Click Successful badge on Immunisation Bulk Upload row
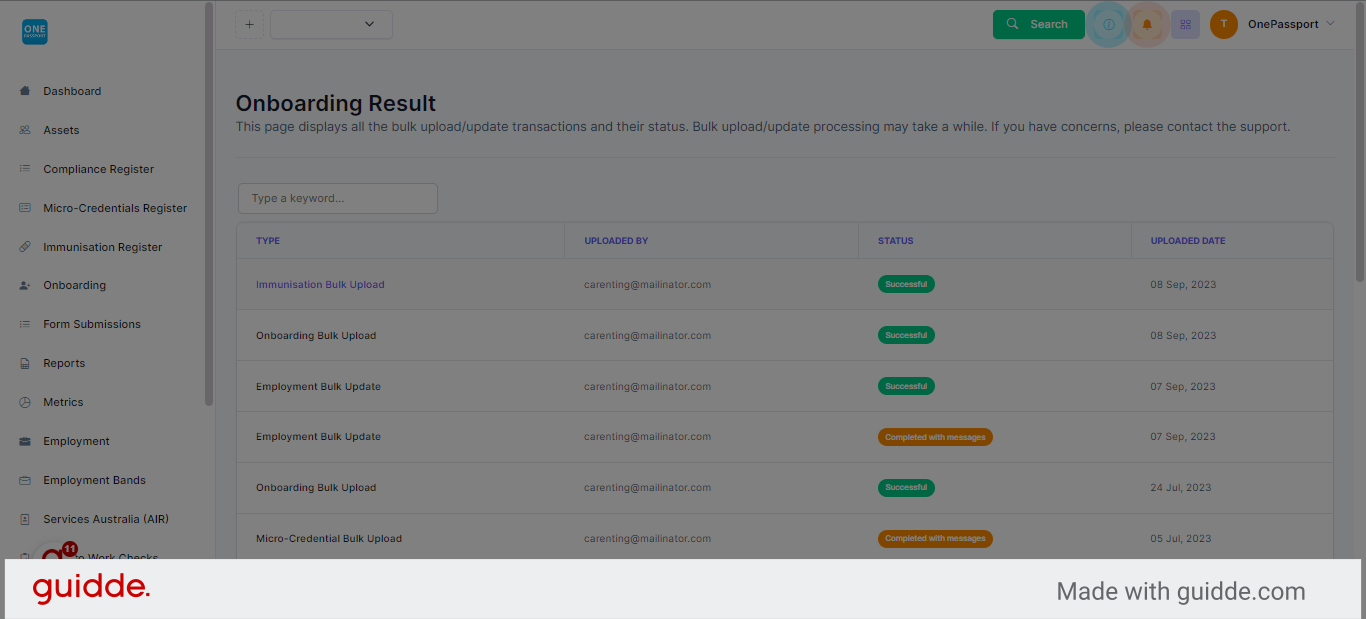1366x619 pixels. pyautogui.click(x=906, y=284)
